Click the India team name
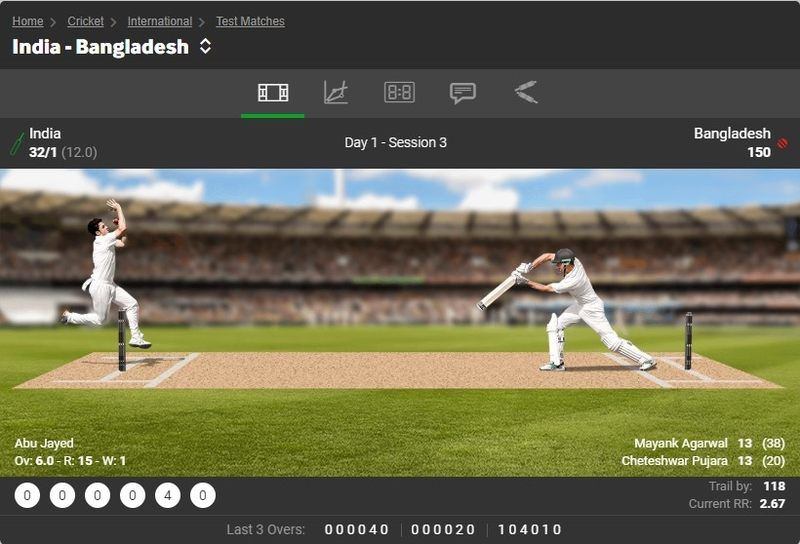The height and width of the screenshot is (544, 800). pyautogui.click(x=45, y=134)
